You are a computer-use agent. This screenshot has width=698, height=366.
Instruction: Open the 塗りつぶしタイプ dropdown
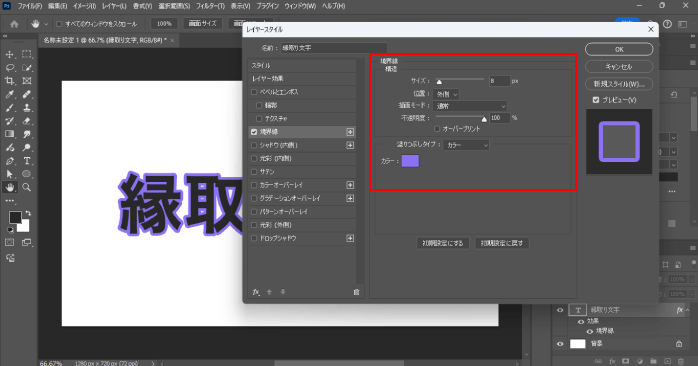(x=466, y=145)
